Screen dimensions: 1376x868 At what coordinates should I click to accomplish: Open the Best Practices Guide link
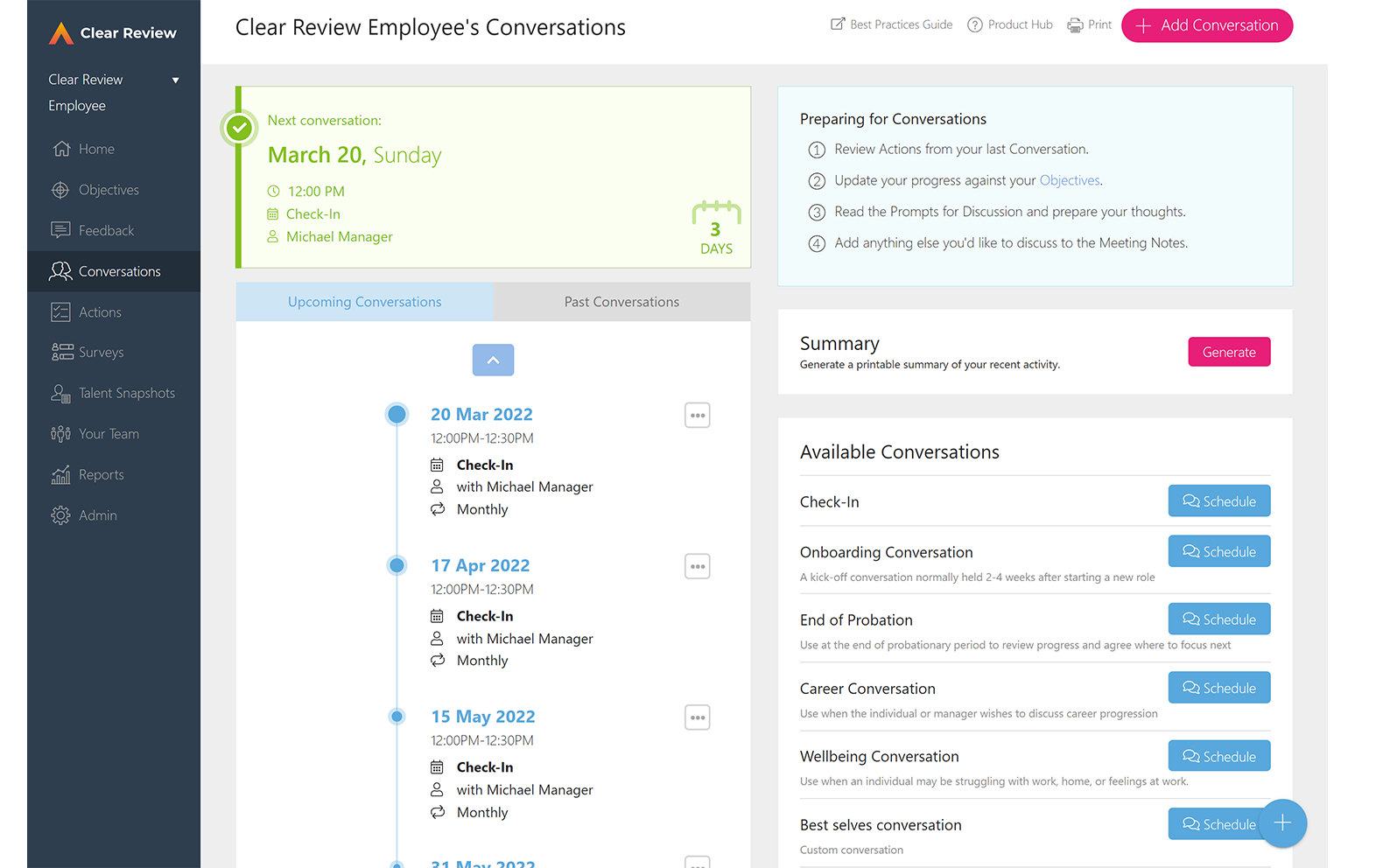pyautogui.click(x=891, y=24)
